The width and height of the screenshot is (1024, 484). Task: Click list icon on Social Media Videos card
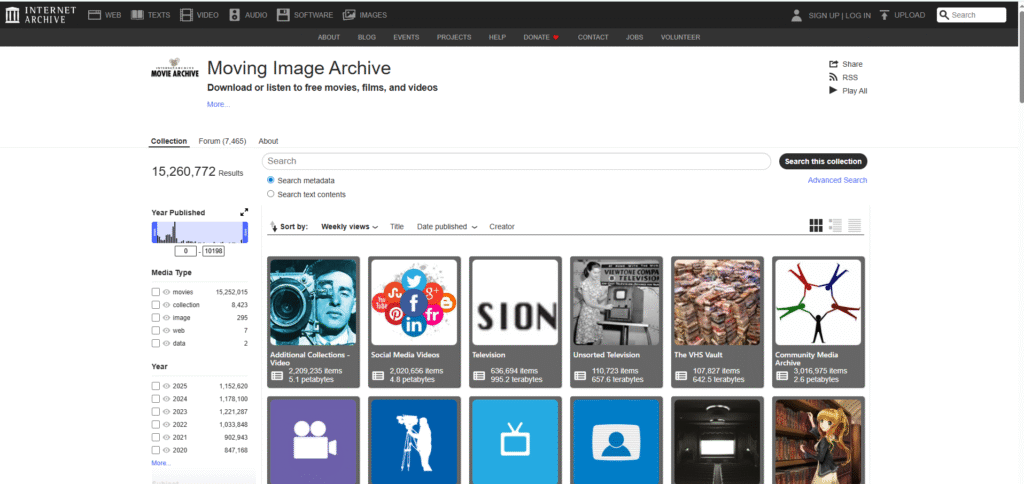377,376
